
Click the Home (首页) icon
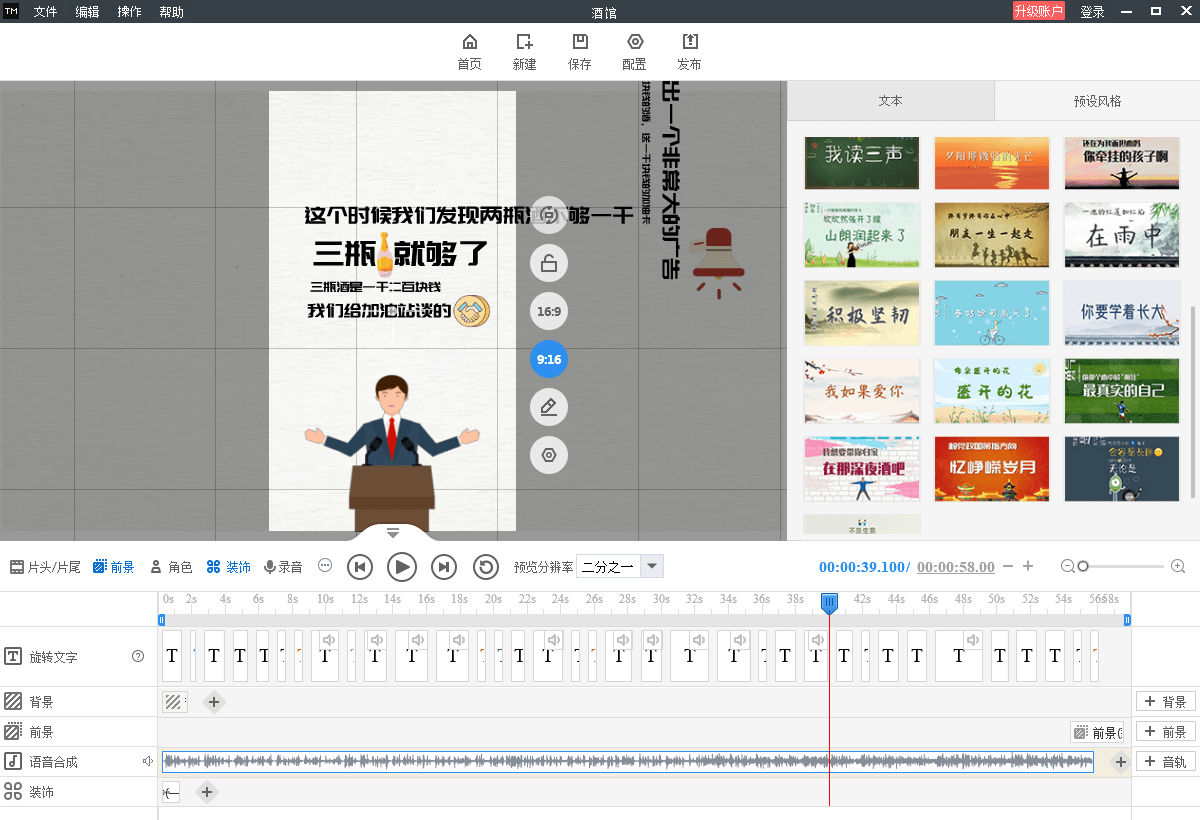(x=469, y=42)
